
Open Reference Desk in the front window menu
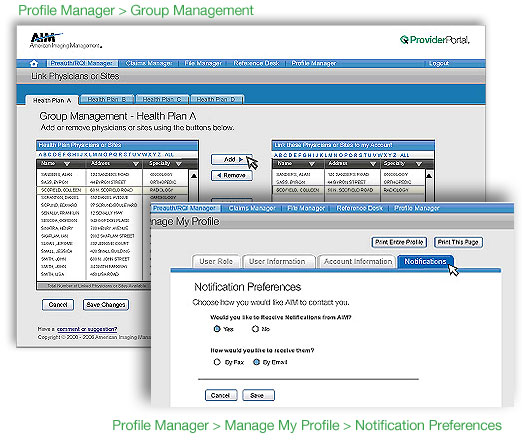click(359, 208)
